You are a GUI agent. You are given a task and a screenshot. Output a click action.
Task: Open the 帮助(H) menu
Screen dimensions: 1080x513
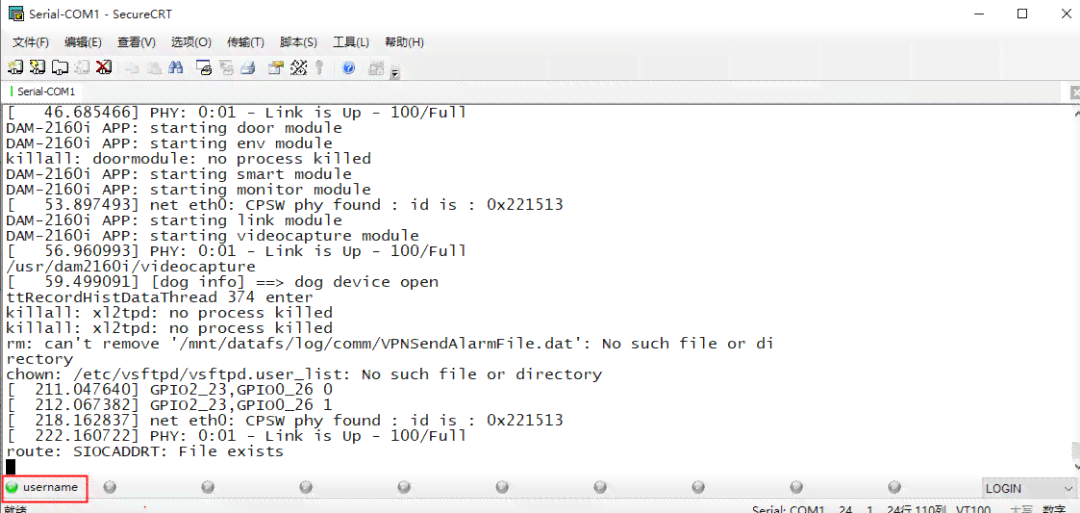coord(404,43)
